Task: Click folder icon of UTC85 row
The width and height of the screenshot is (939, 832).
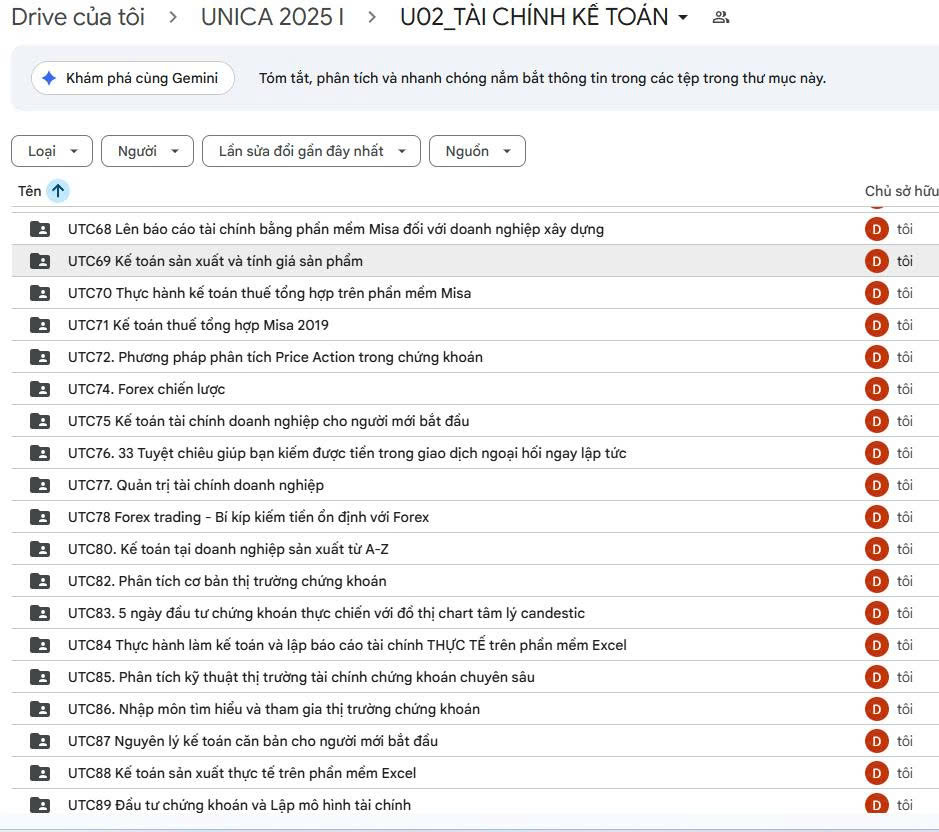Action: (40, 677)
